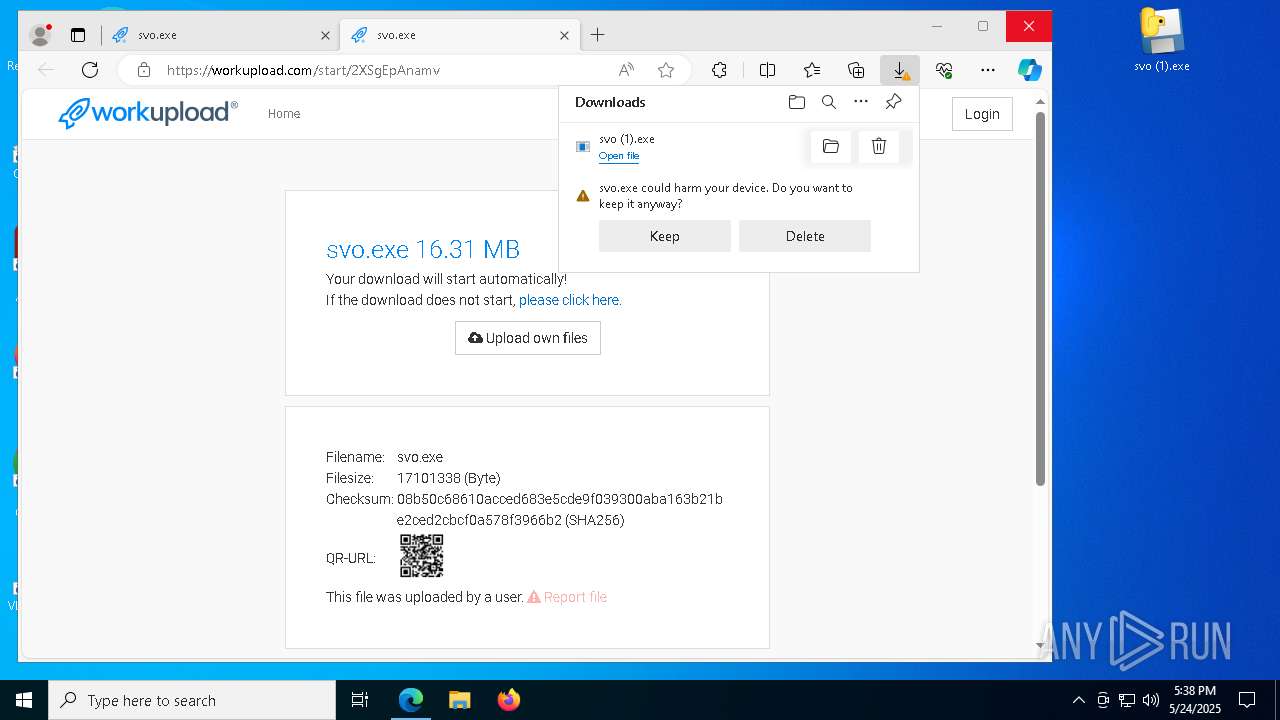The image size is (1280, 720).
Task: Open more options in Downloads panel
Action: point(861,102)
